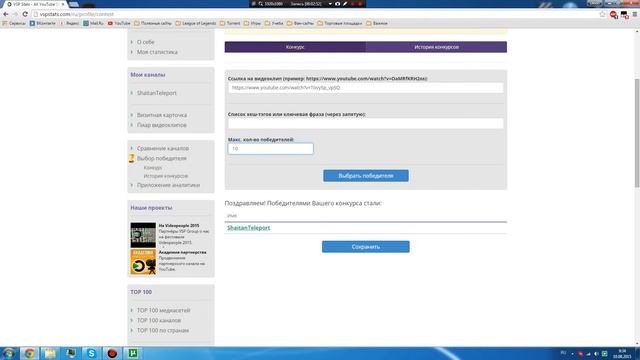Viewport: 640px width, 360px height.
Task: Reload the page with the refresh icon
Action: point(25,14)
